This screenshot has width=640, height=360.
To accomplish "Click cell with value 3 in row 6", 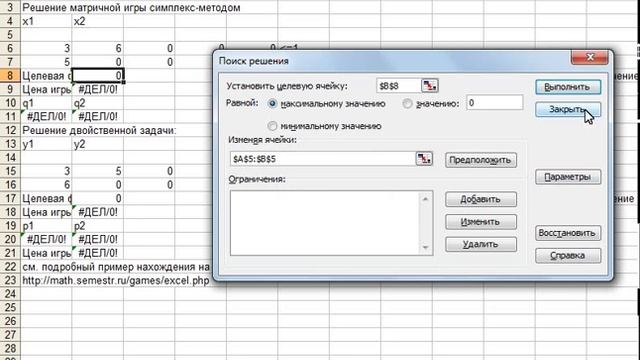I will point(46,49).
